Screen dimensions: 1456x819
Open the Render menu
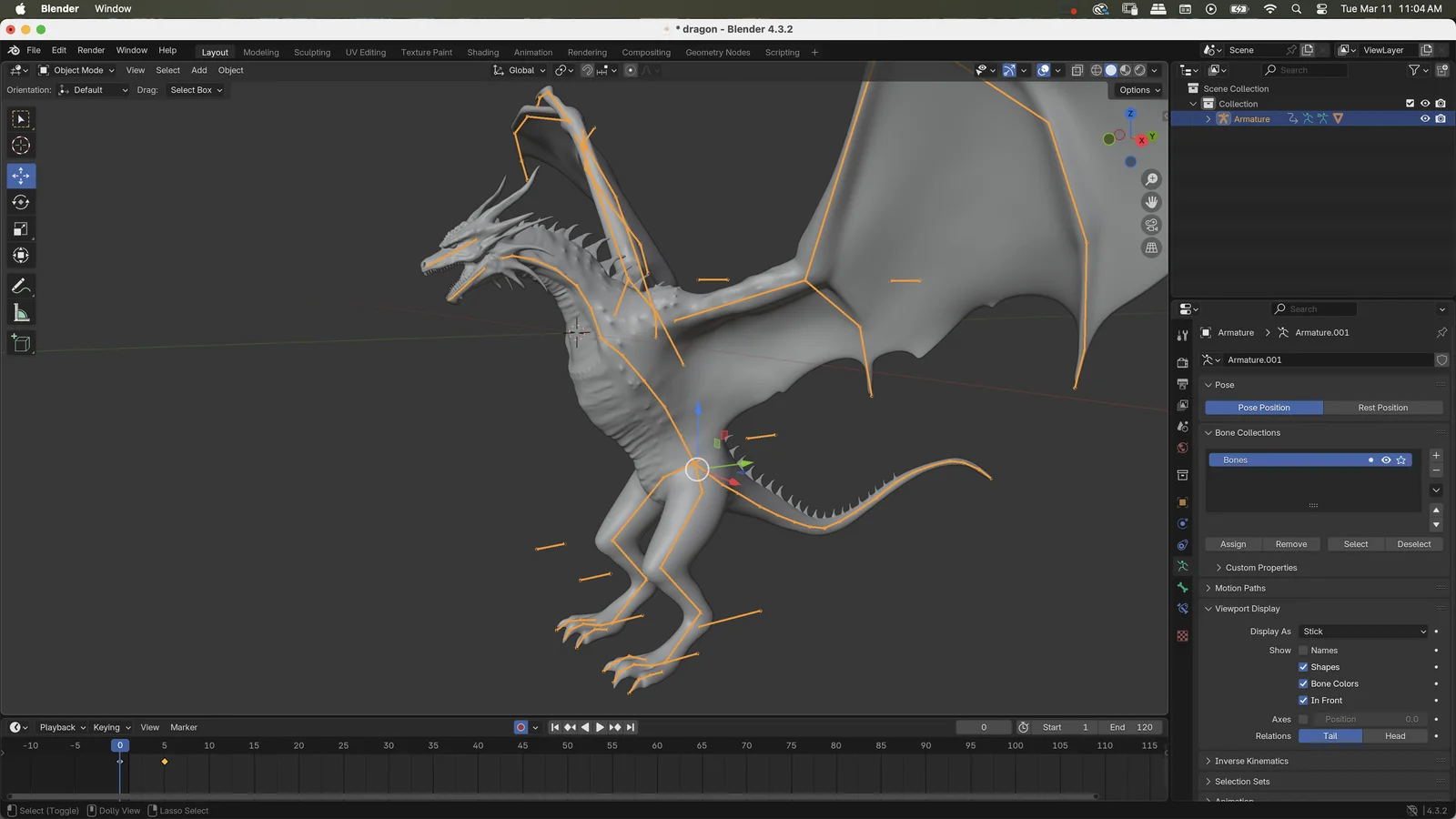coord(91,51)
